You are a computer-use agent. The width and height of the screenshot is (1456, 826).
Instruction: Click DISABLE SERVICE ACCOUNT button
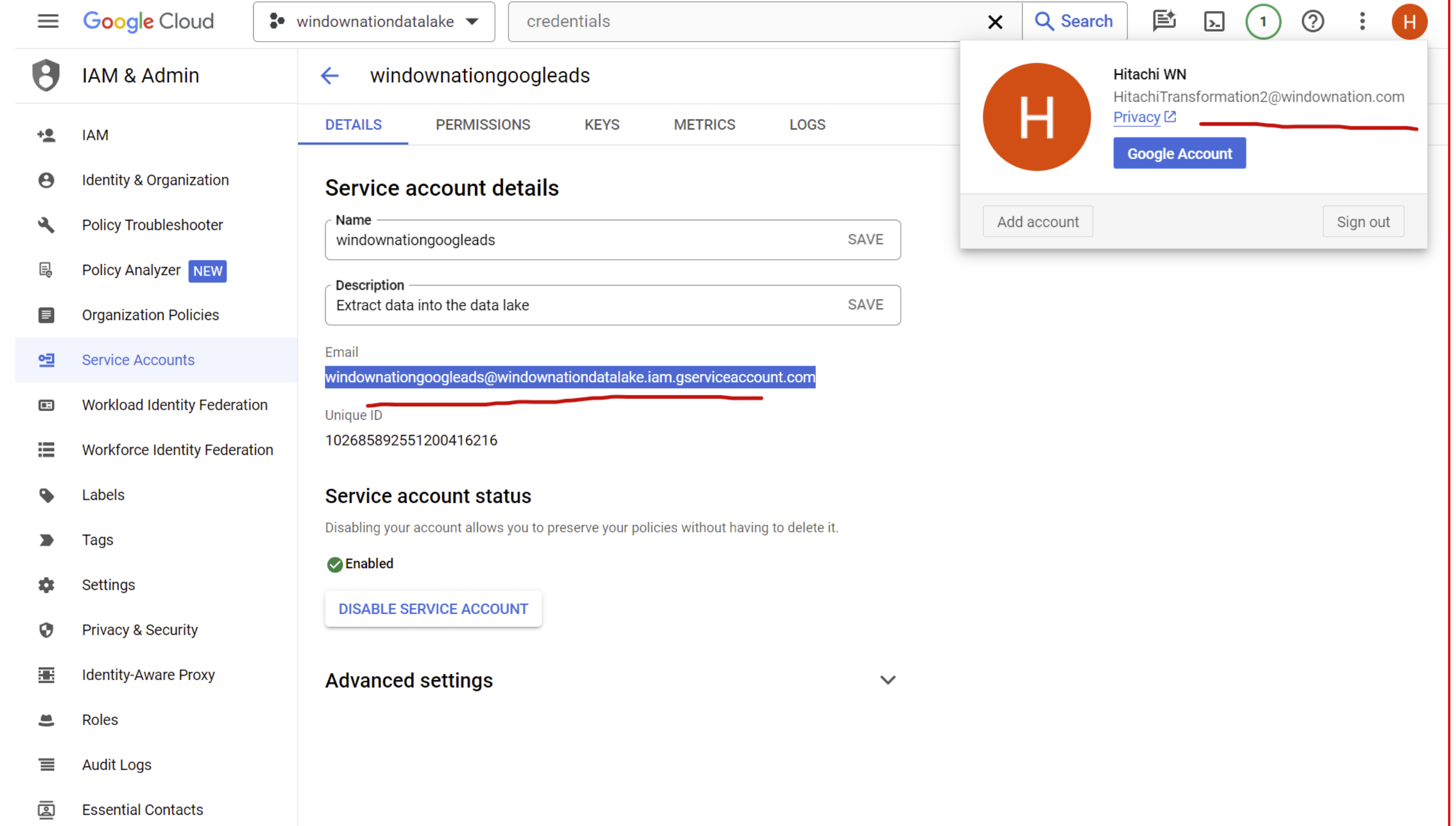click(x=433, y=609)
